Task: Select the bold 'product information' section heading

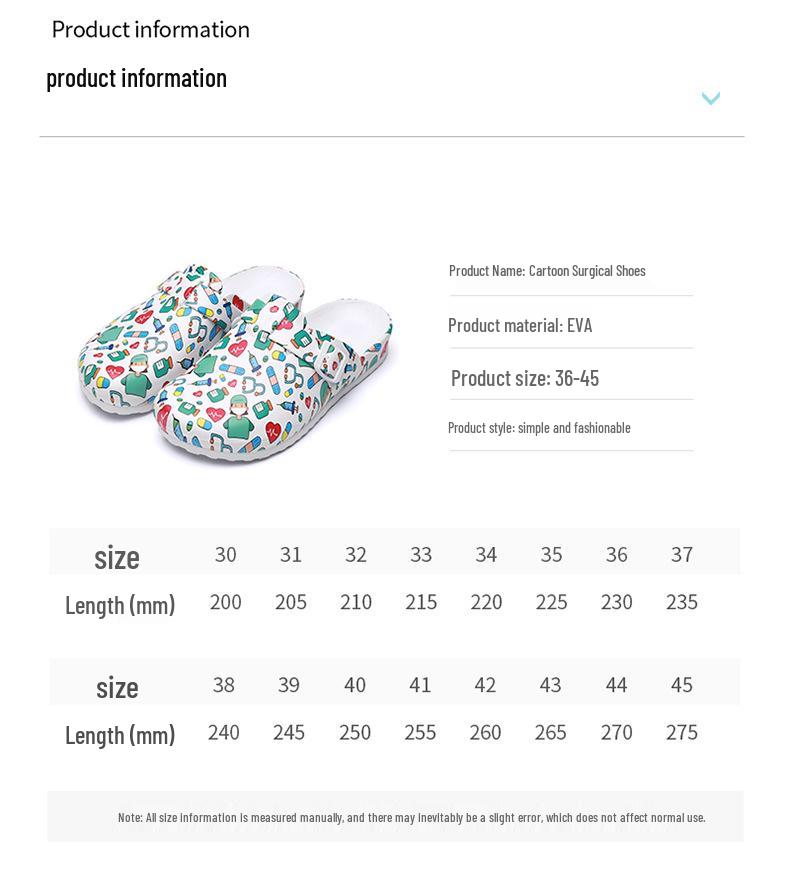Action: 136,78
